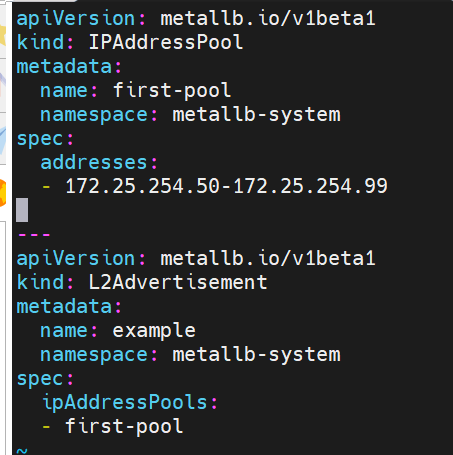Click 'IPAddressPool' kind value
This screenshot has height=455, width=453.
166,42
